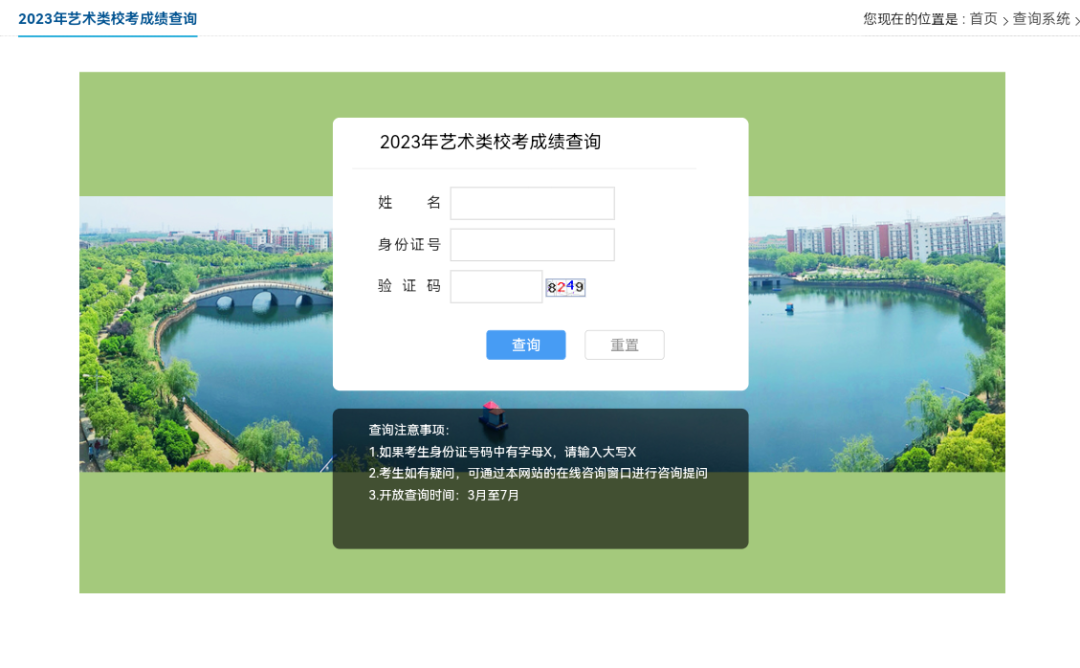Click the form title 2023年艺术类校考成绩查询
Image resolution: width=1080 pixels, height=668 pixels.
pos(490,142)
